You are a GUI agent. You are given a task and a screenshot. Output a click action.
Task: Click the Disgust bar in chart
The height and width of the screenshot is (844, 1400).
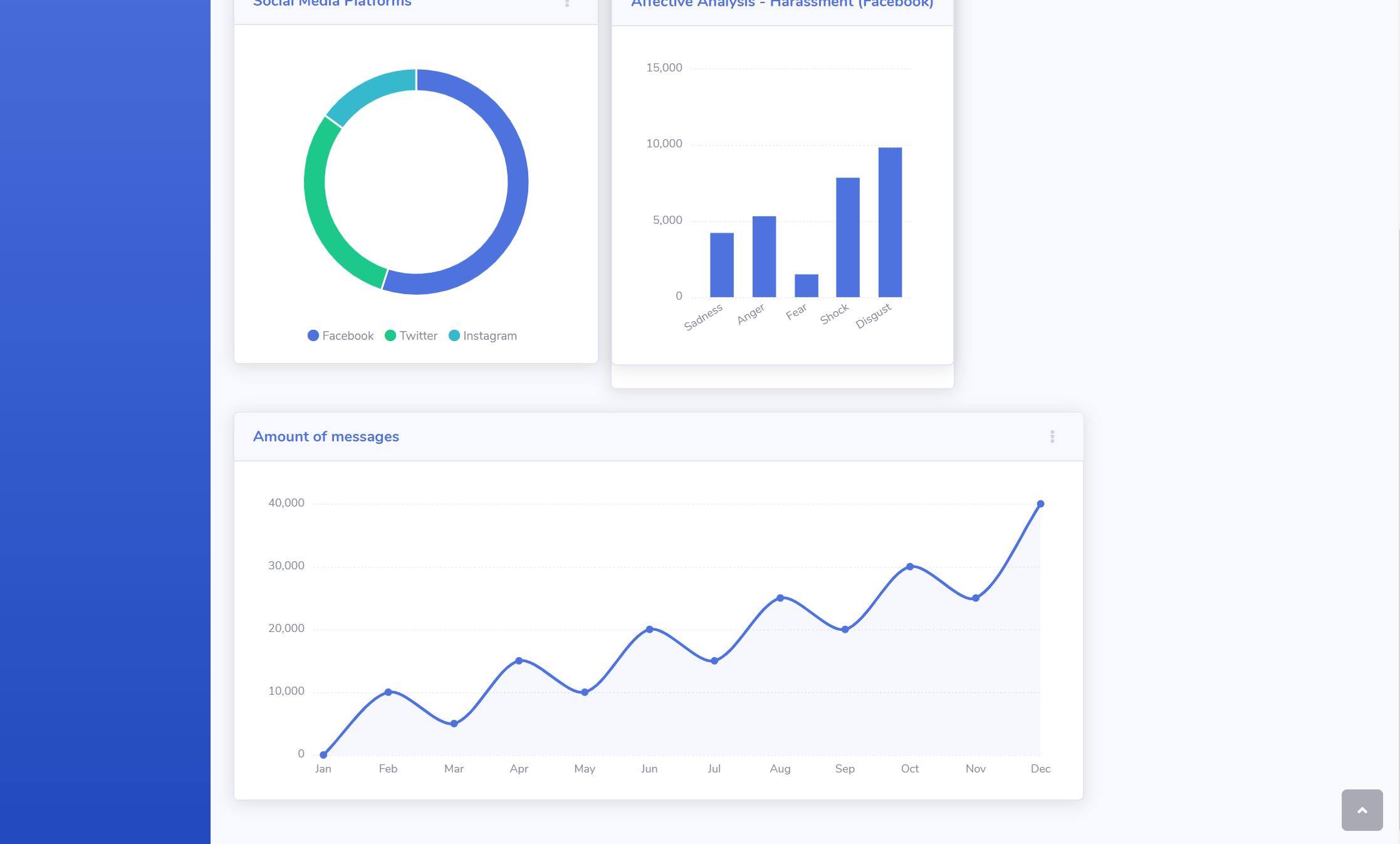[890, 222]
